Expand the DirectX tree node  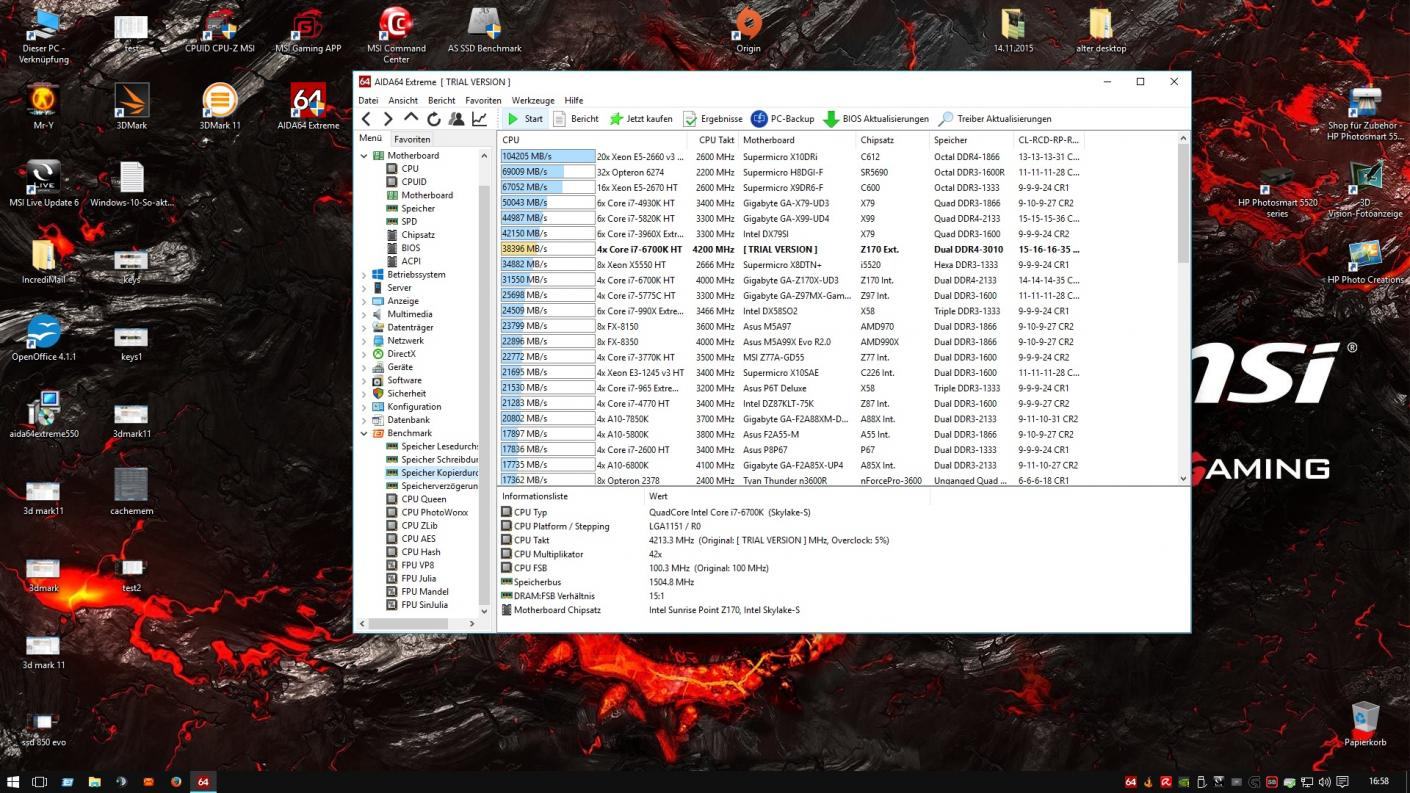coord(364,354)
